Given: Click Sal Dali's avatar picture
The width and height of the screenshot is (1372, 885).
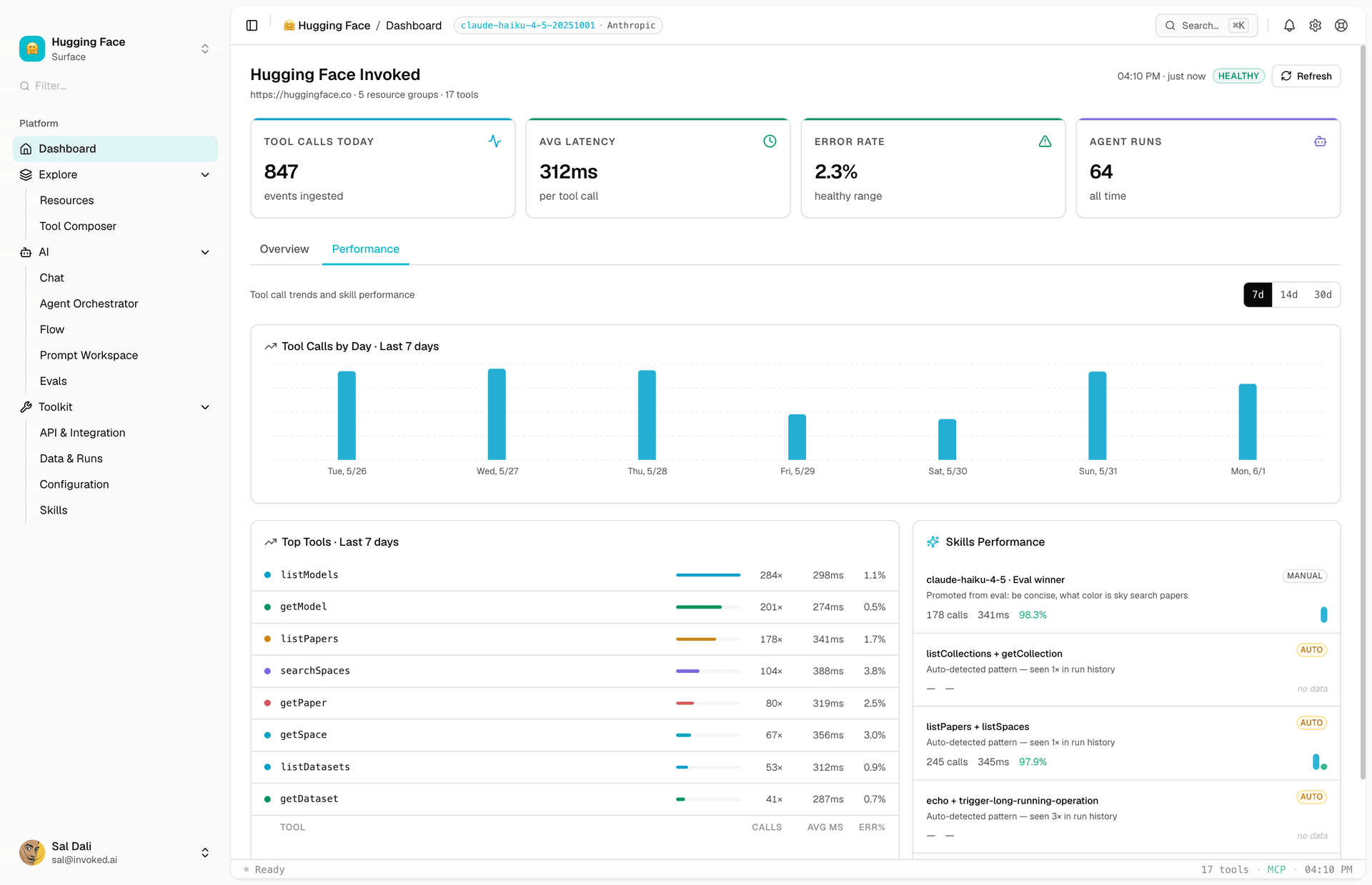Looking at the screenshot, I should (x=32, y=852).
